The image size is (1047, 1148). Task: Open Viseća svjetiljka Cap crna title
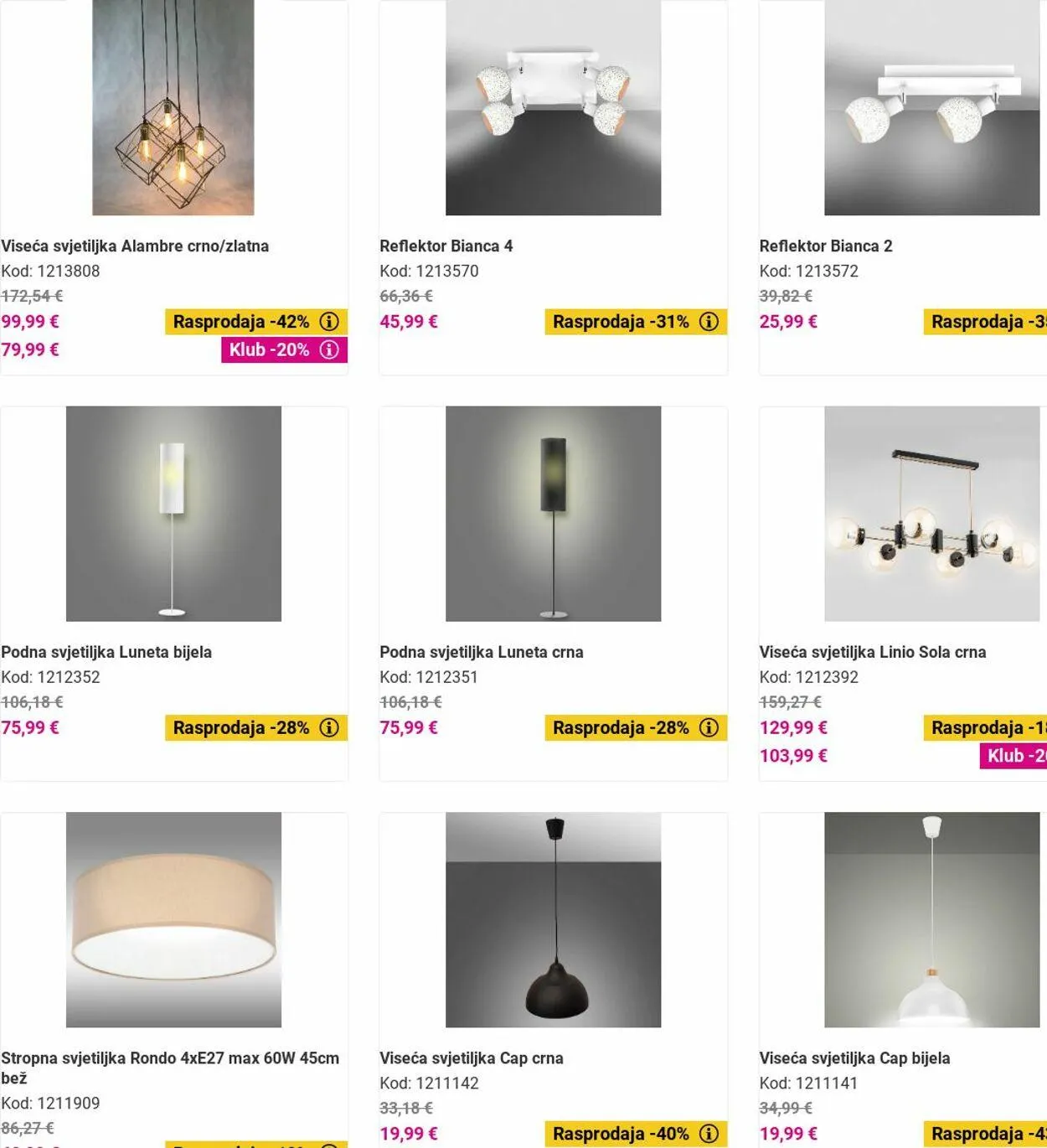click(x=472, y=1058)
